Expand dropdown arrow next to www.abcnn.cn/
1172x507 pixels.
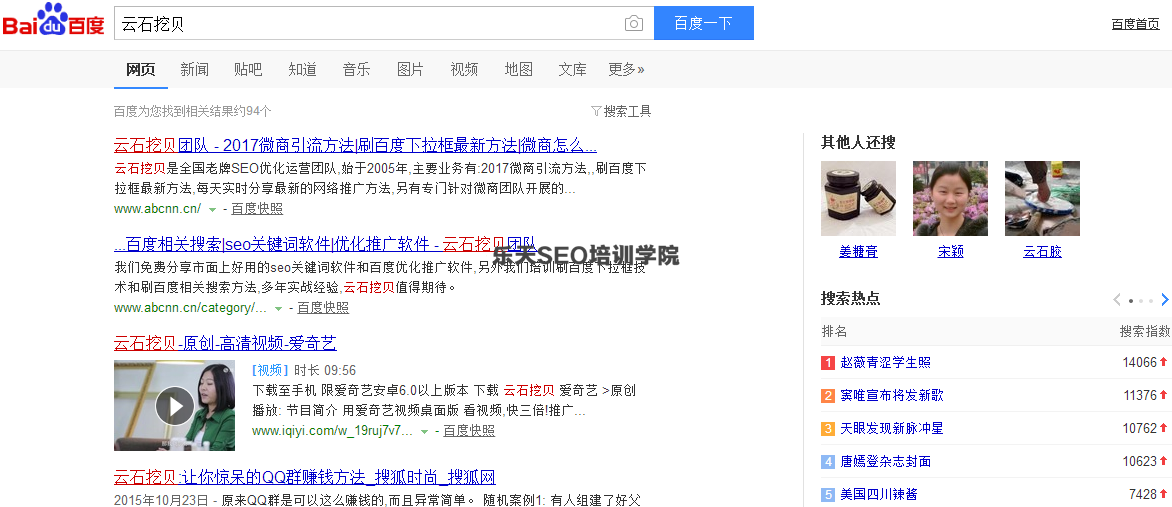point(212,209)
